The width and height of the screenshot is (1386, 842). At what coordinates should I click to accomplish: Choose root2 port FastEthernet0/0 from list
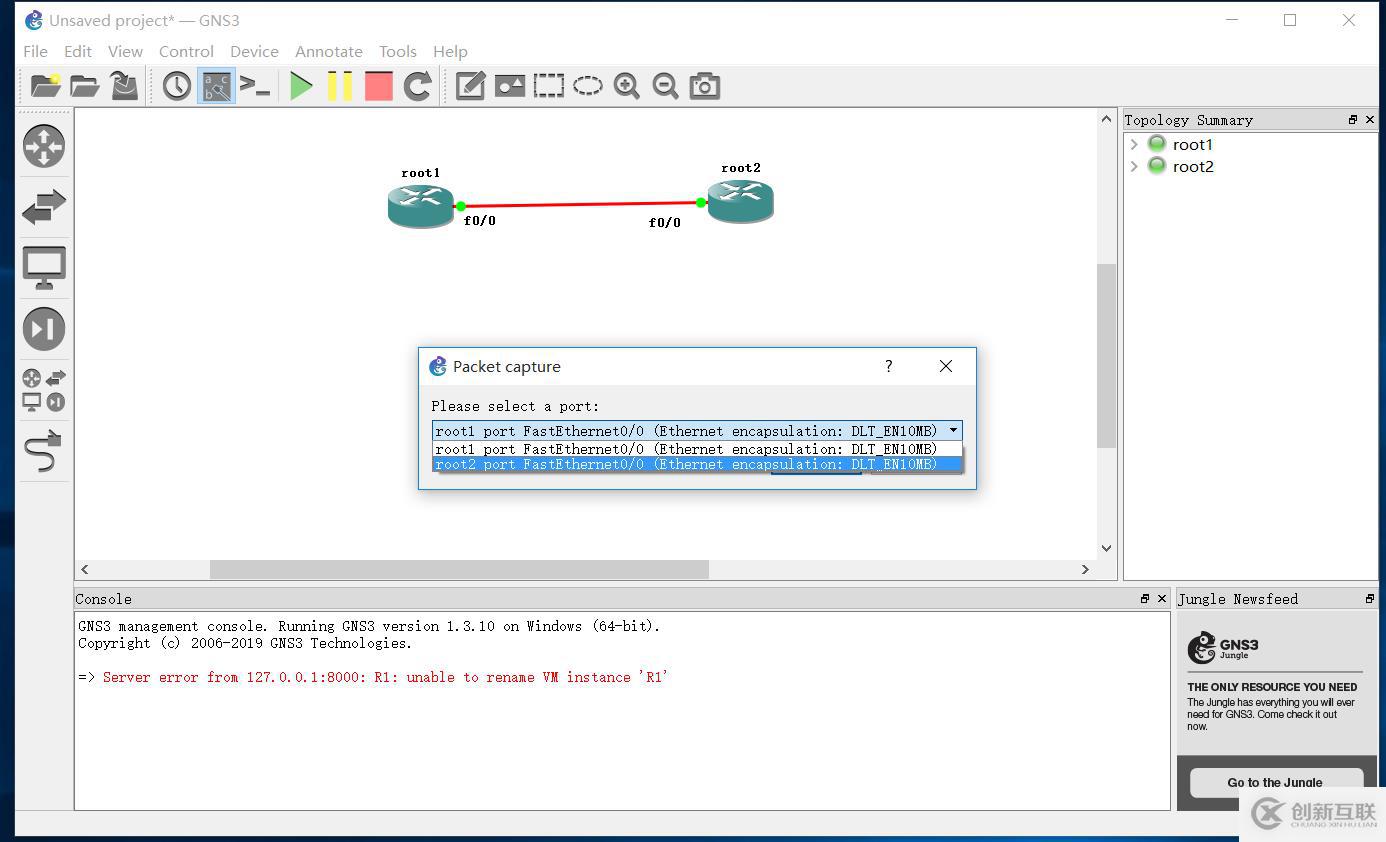coord(686,464)
